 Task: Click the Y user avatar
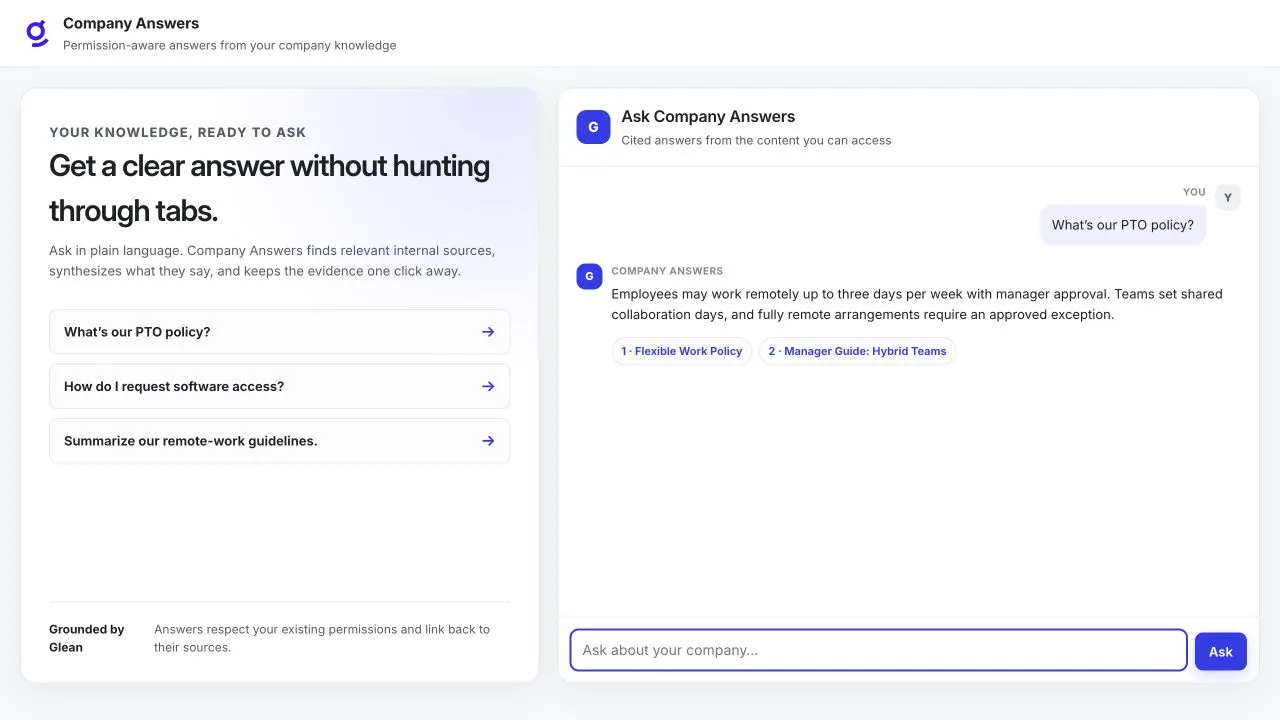click(1228, 198)
